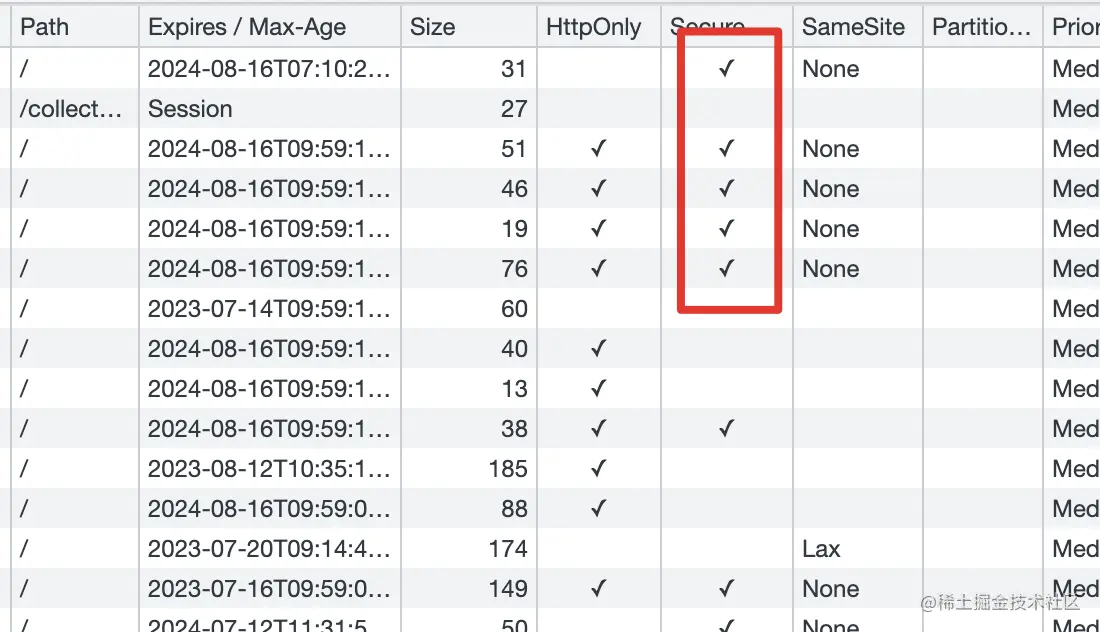
Task: Select Secure checkmark in the size 38 row
Action: pos(727,429)
